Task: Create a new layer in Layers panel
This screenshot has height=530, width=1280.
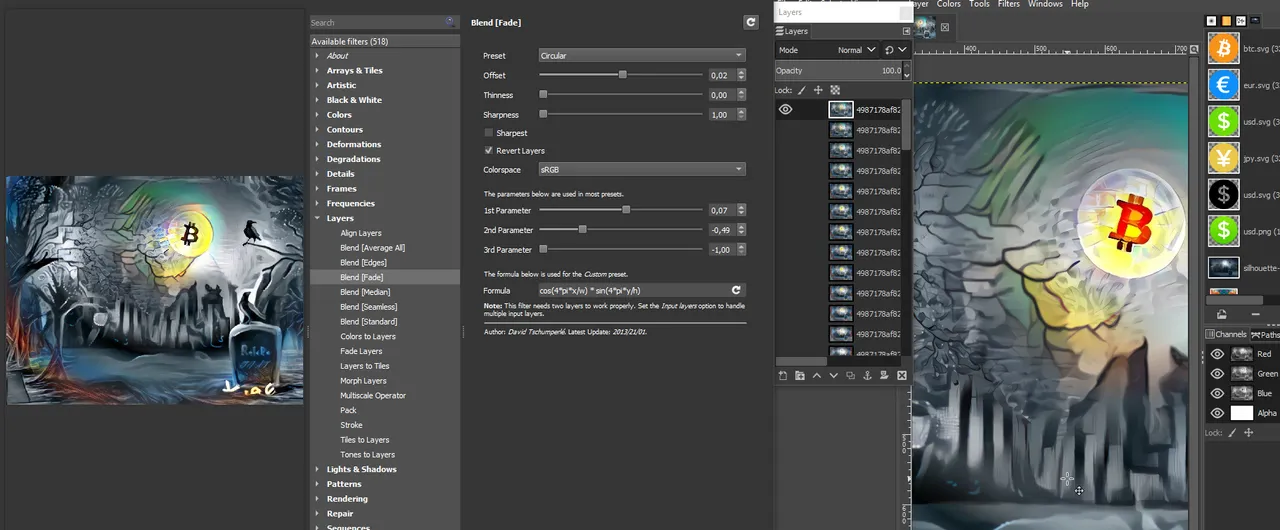Action: pos(784,375)
